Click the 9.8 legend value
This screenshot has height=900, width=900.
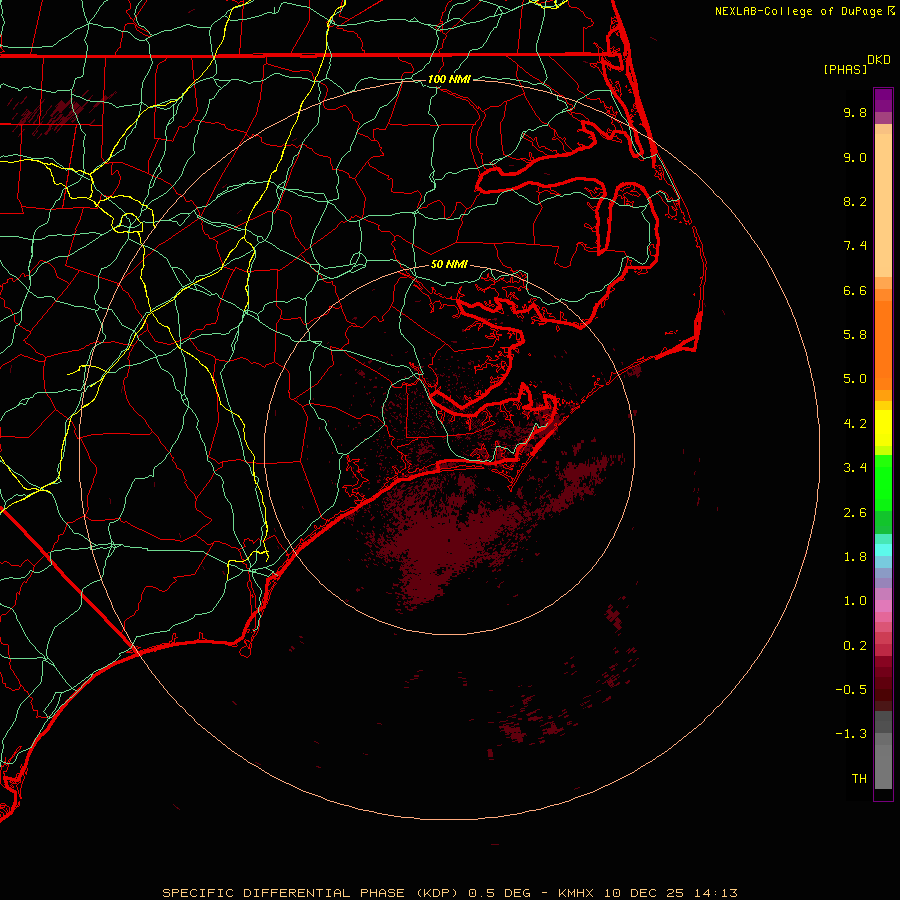point(855,112)
